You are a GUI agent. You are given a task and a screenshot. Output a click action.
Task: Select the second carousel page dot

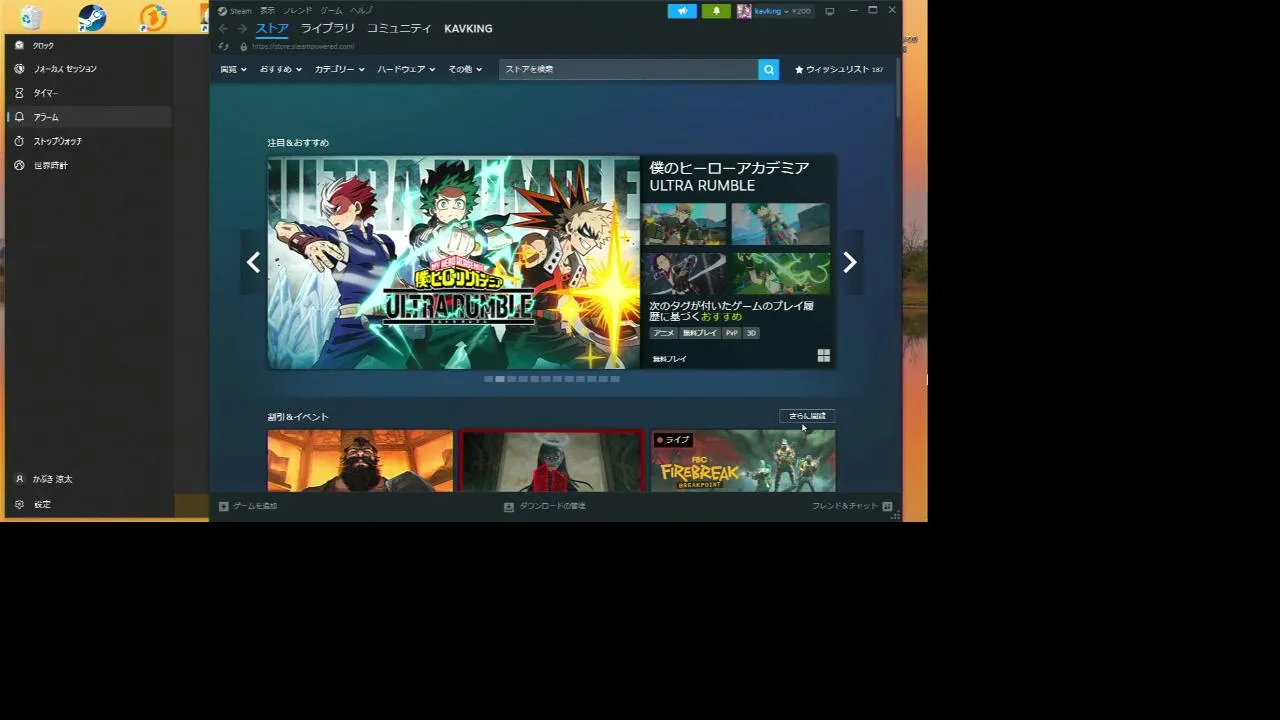[500, 379]
